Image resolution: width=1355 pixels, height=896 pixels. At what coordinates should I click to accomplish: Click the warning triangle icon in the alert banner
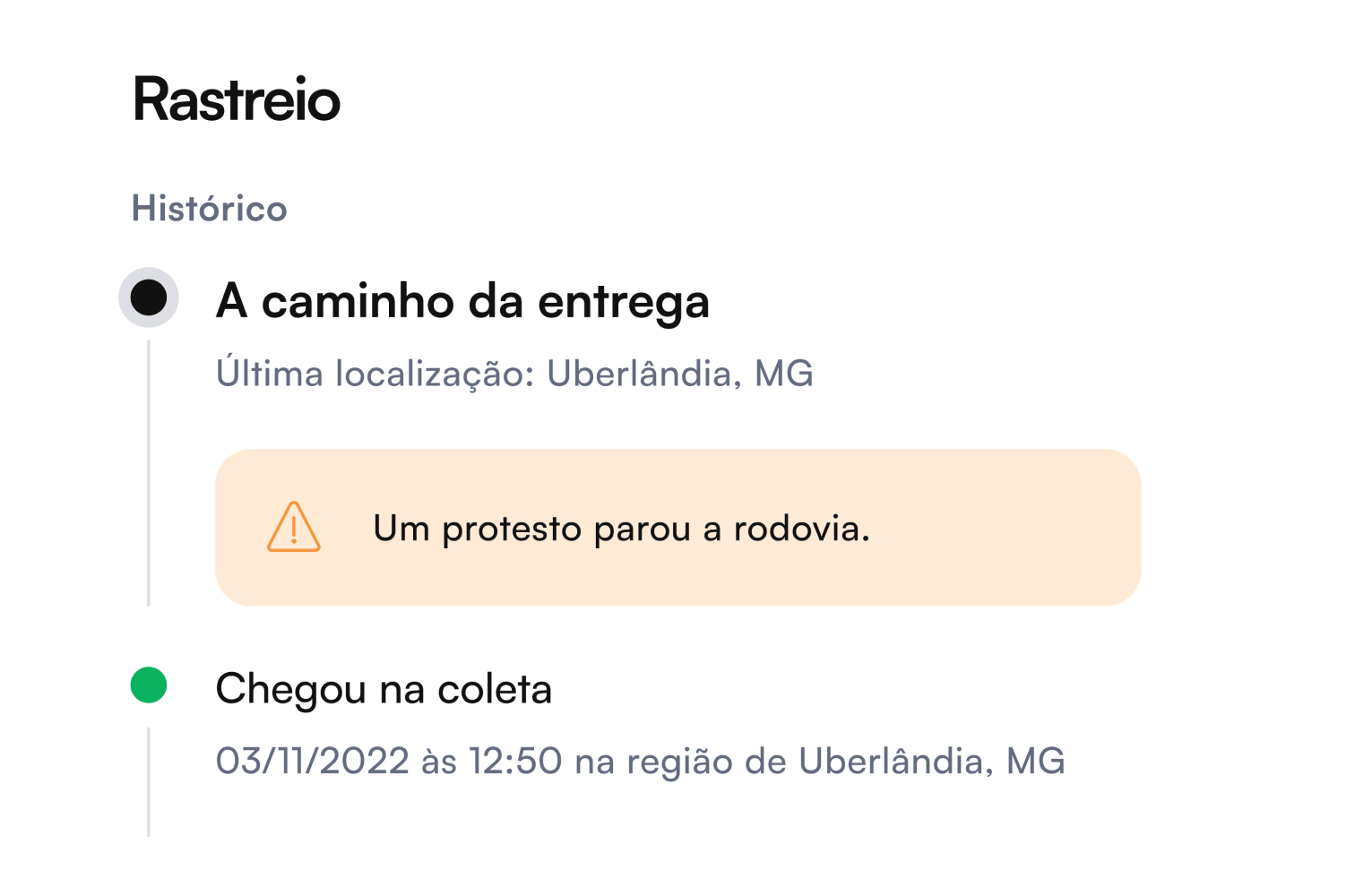pos(292,529)
